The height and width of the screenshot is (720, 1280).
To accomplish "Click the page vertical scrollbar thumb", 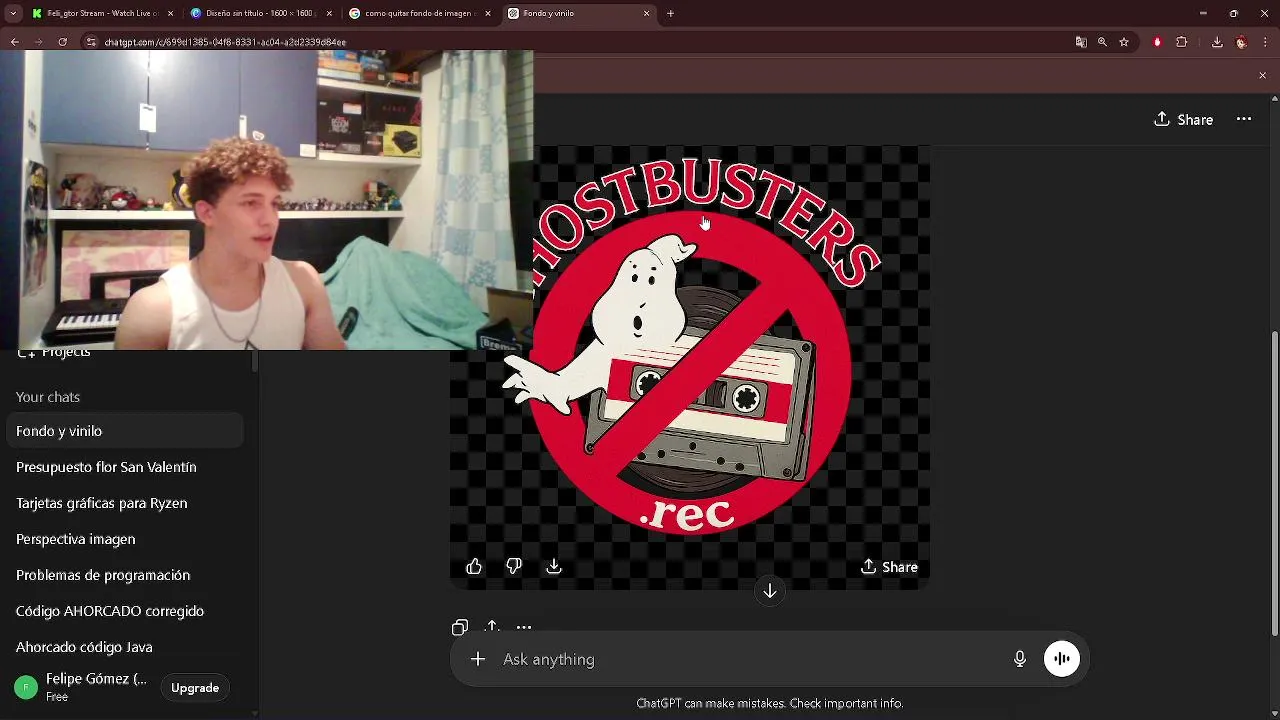I will [1274, 483].
